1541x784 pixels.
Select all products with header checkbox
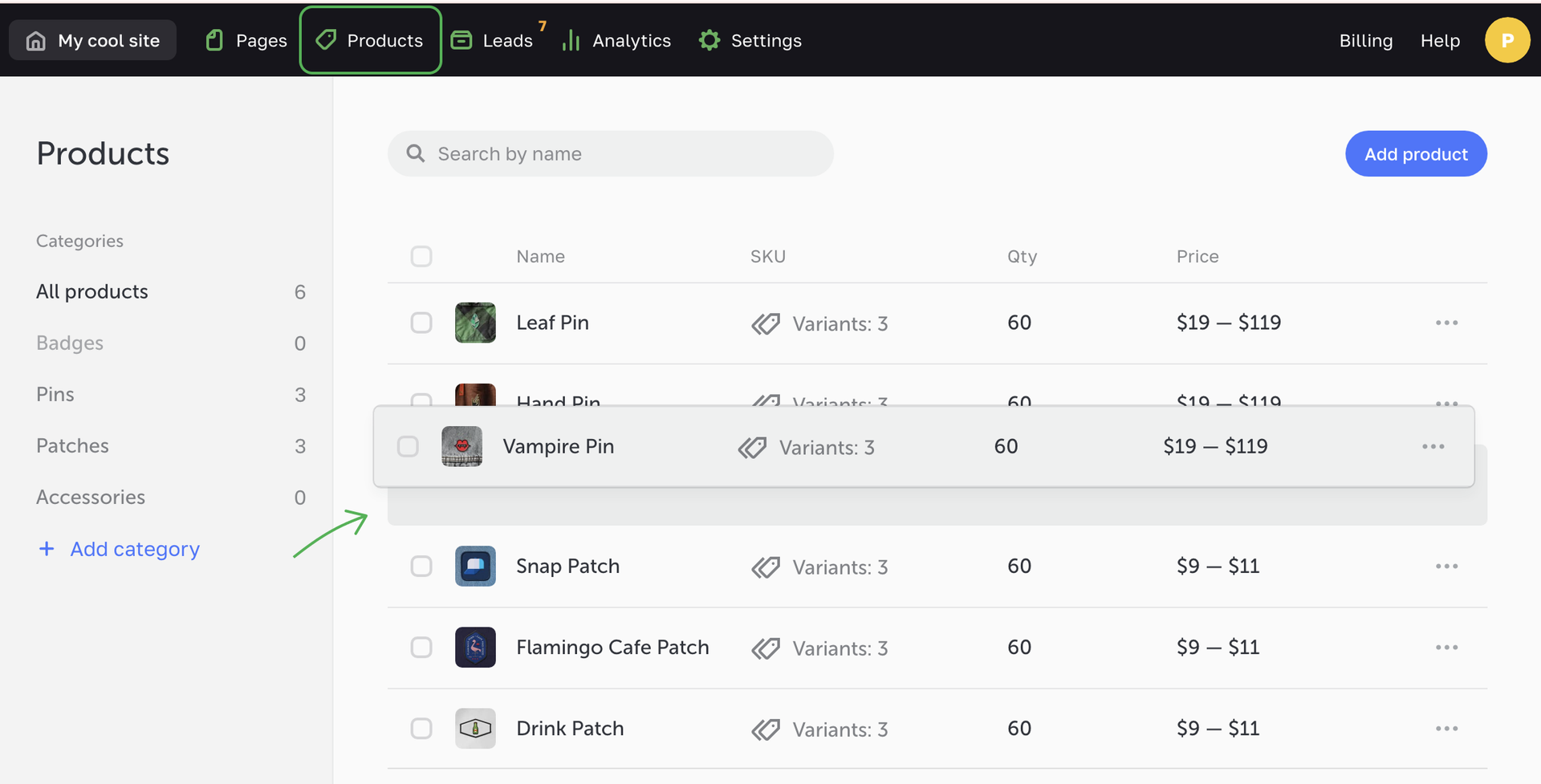tap(421, 257)
